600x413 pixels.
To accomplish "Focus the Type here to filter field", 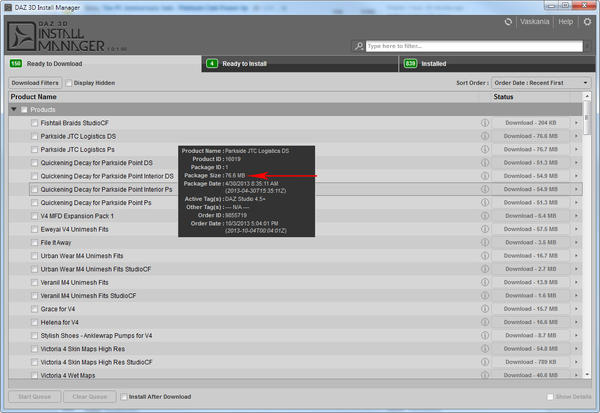I will click(474, 46).
